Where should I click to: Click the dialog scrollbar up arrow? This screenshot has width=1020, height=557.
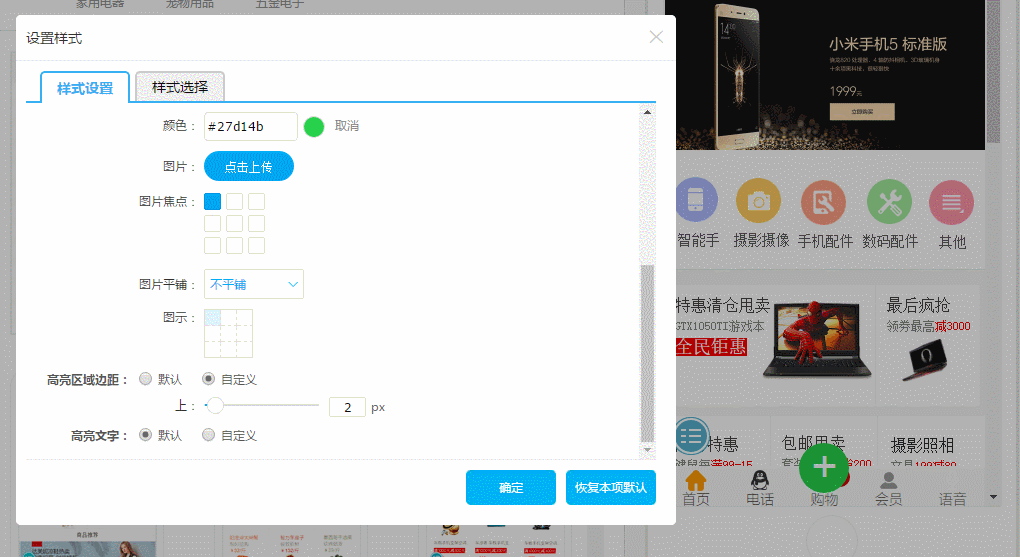click(647, 112)
